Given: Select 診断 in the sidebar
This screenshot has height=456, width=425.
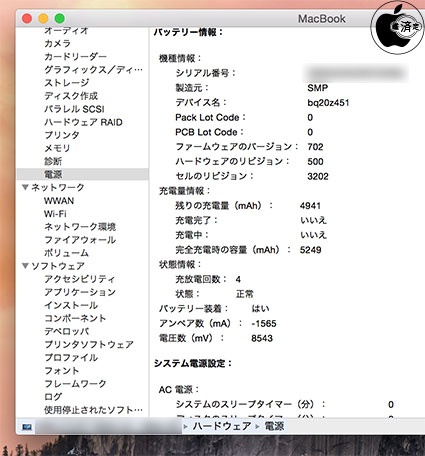Looking at the screenshot, I should [53, 161].
